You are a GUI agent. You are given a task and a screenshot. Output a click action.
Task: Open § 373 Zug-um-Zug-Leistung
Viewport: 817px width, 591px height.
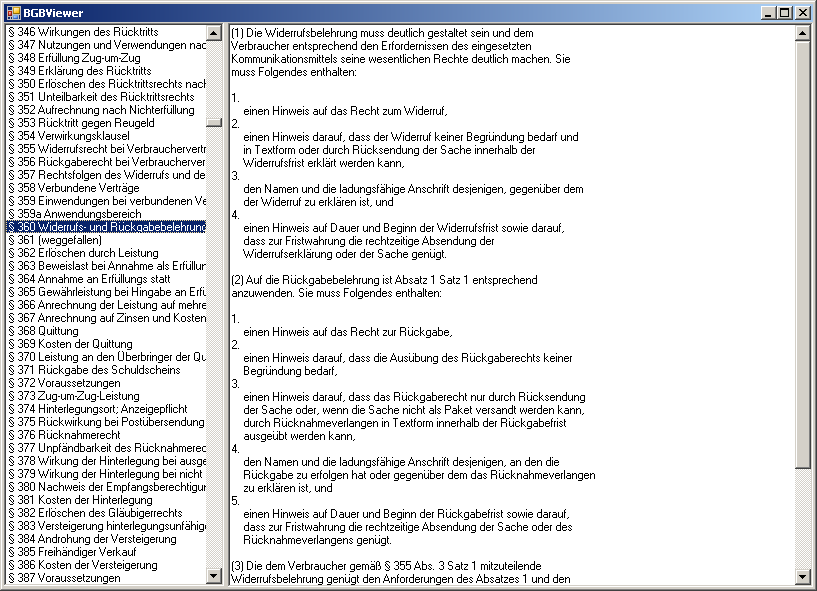click(106, 397)
